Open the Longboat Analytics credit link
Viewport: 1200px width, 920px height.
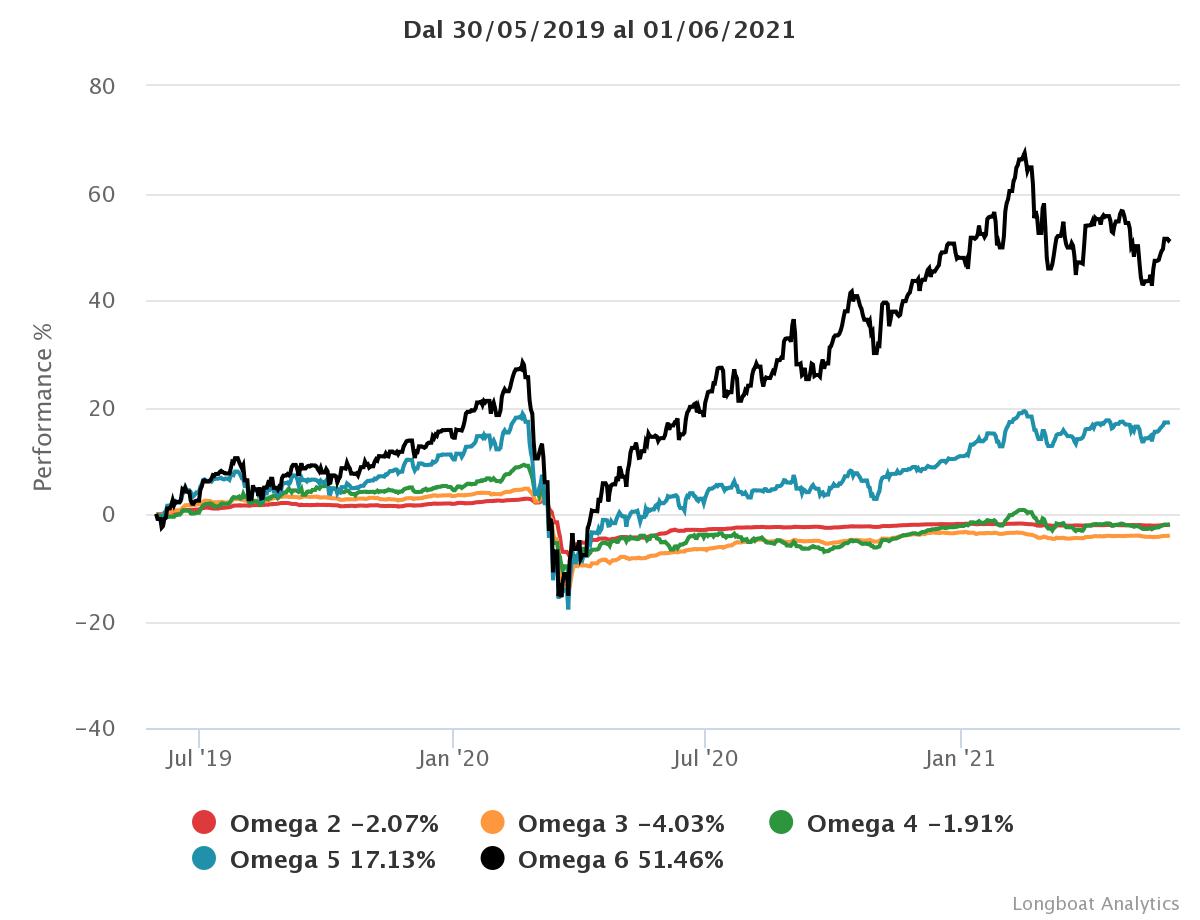coord(1095,904)
